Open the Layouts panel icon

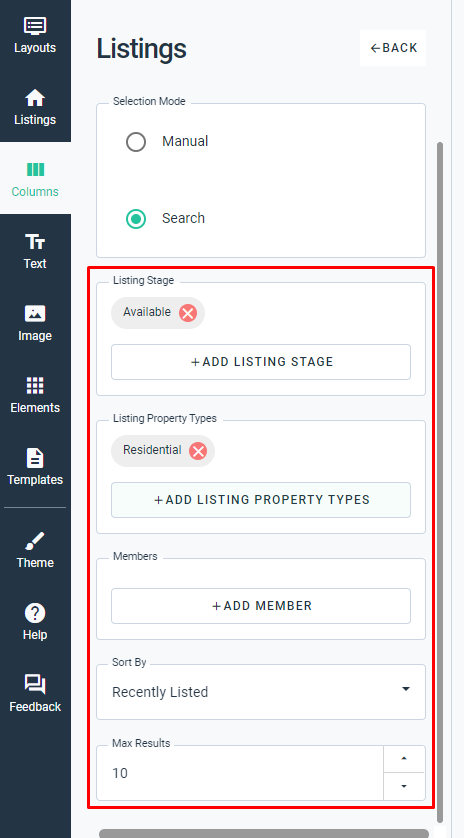[x=35, y=26]
